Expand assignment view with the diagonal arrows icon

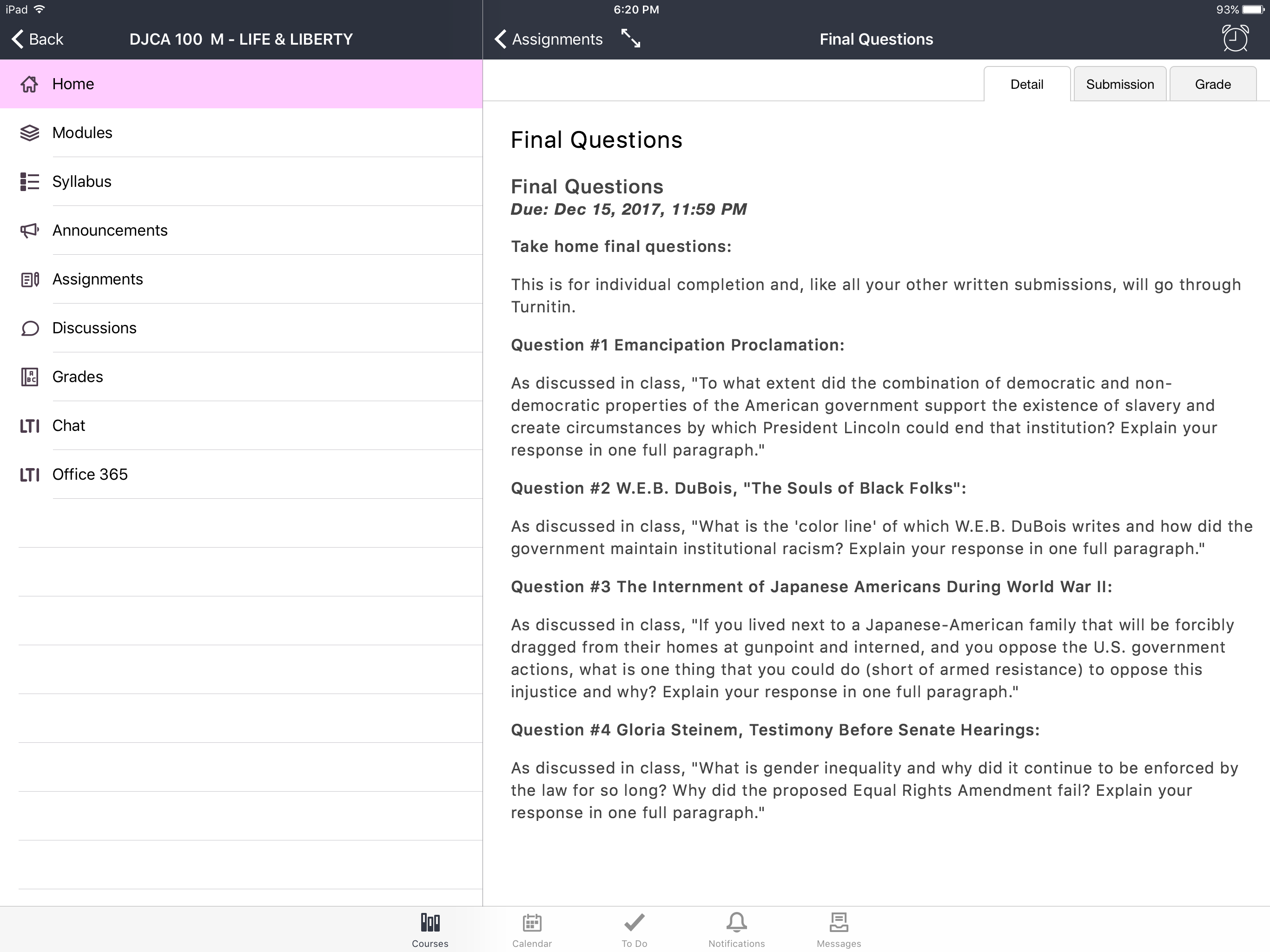[630, 39]
